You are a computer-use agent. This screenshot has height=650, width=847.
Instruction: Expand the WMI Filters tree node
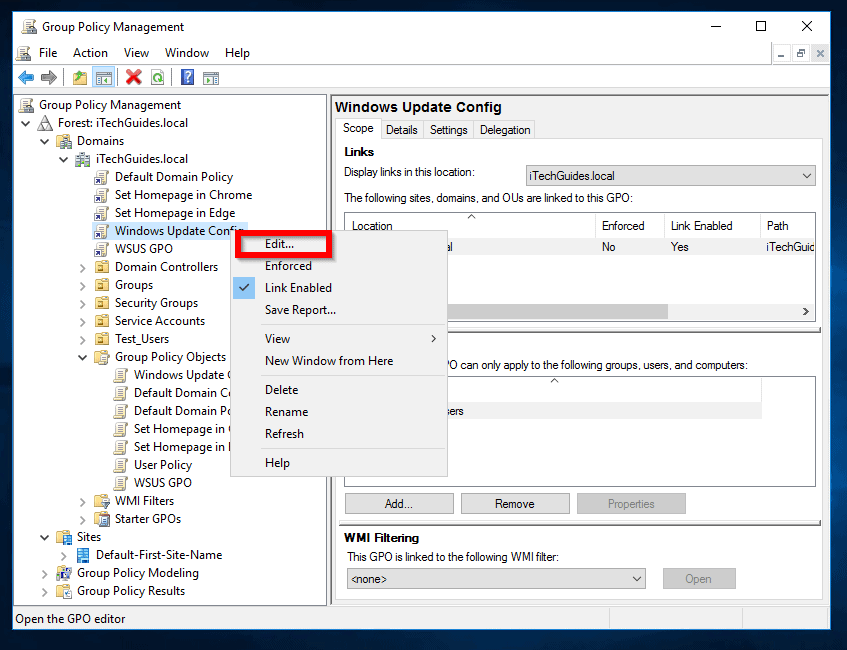point(82,500)
